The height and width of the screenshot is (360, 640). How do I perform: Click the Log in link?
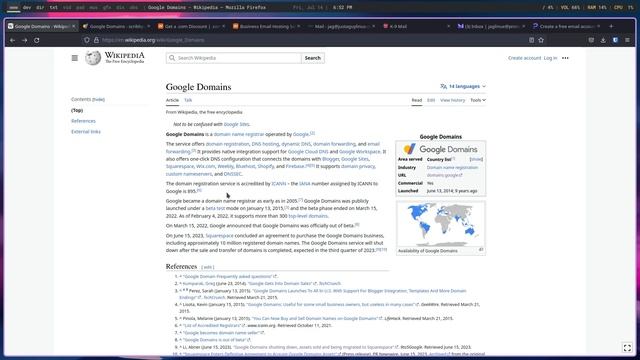point(550,58)
